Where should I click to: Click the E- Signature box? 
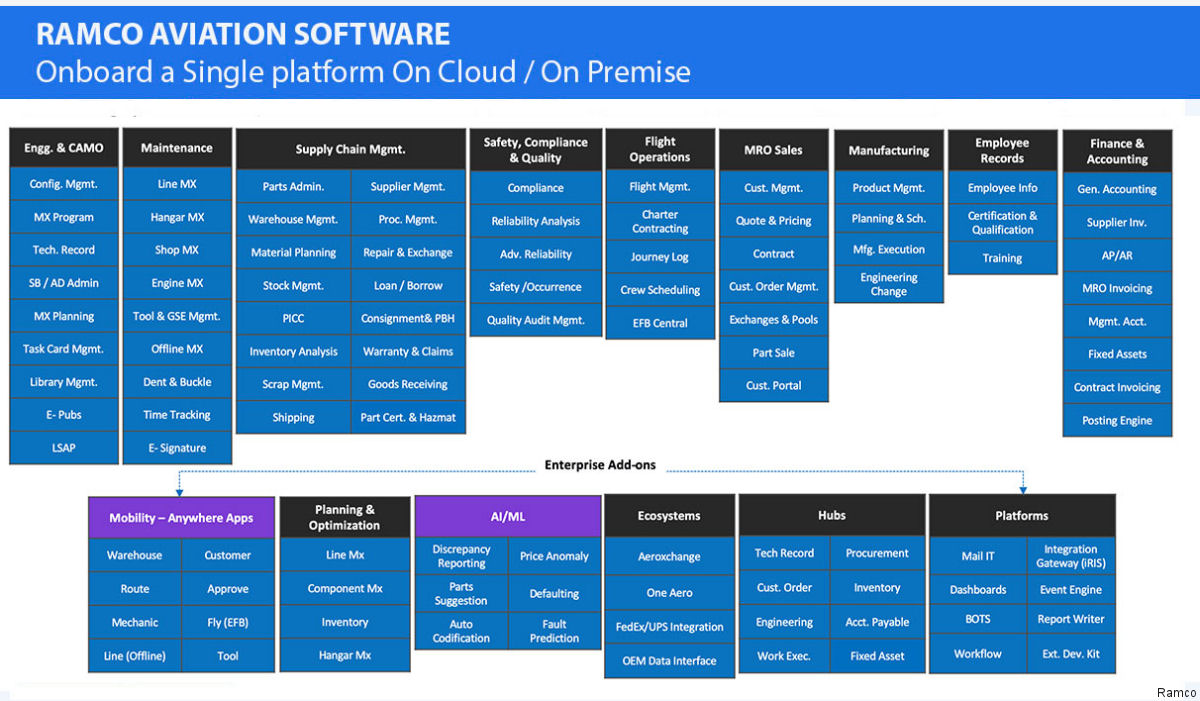click(177, 448)
